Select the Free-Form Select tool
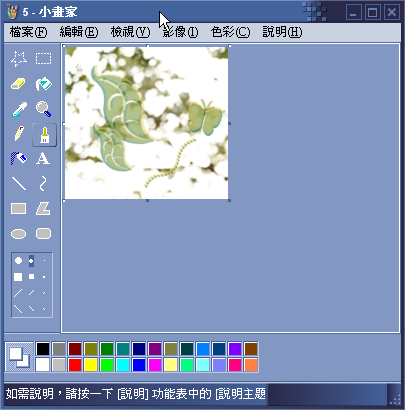The image size is (405, 410). pyautogui.click(x=19, y=59)
